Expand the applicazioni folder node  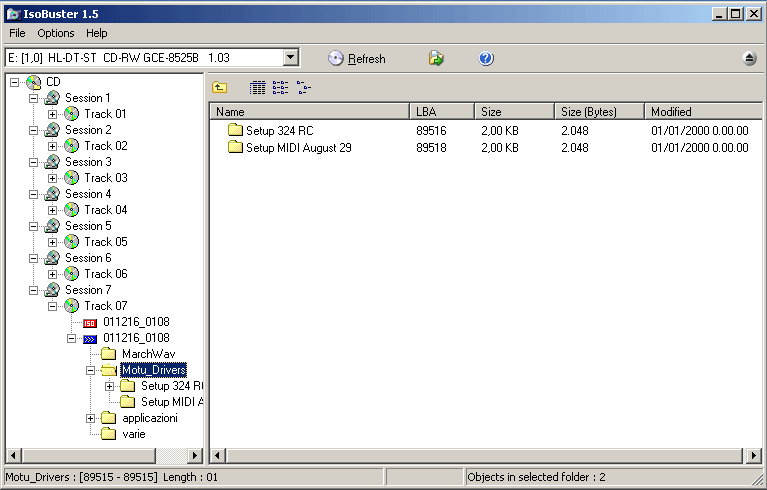click(91, 418)
